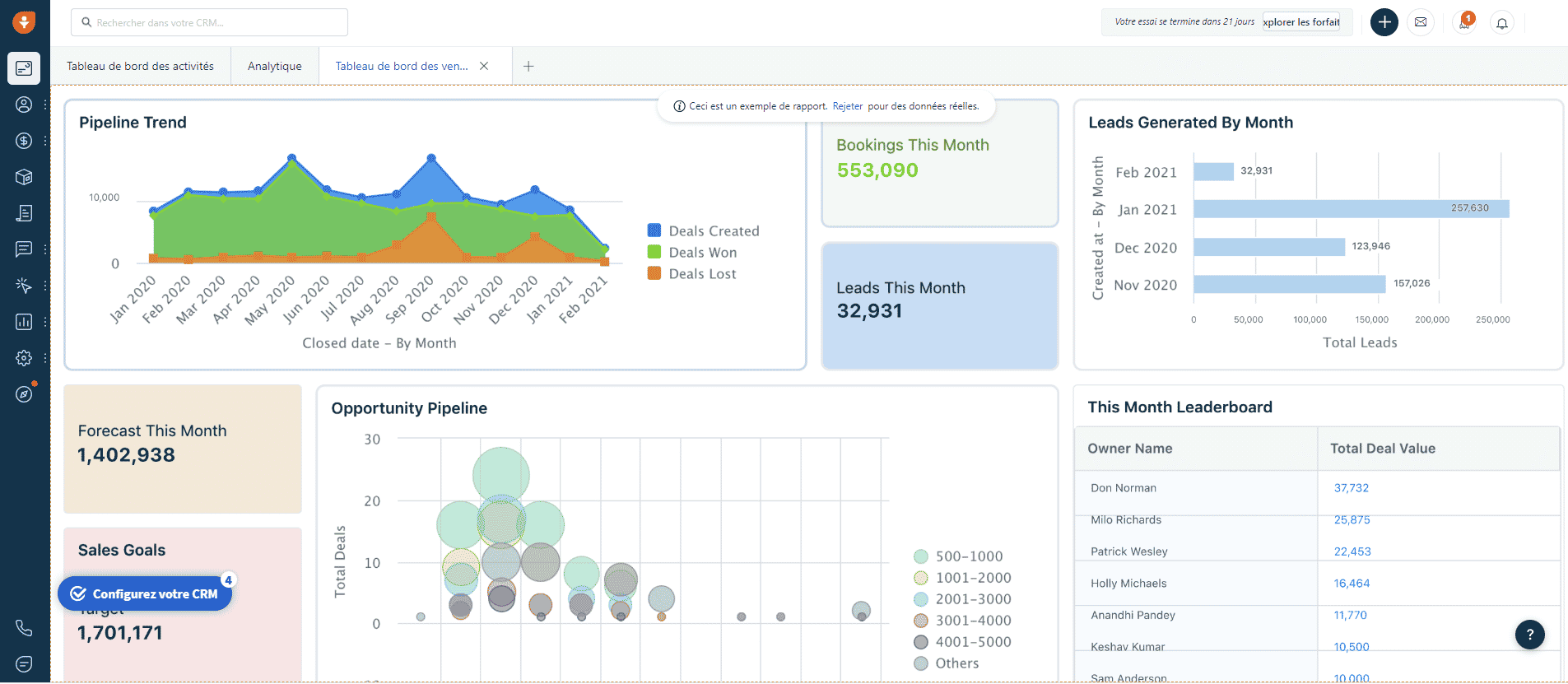Screen dimensions: 1568x684
Task: Open the Deals dollar icon in sidebar
Action: (24, 141)
